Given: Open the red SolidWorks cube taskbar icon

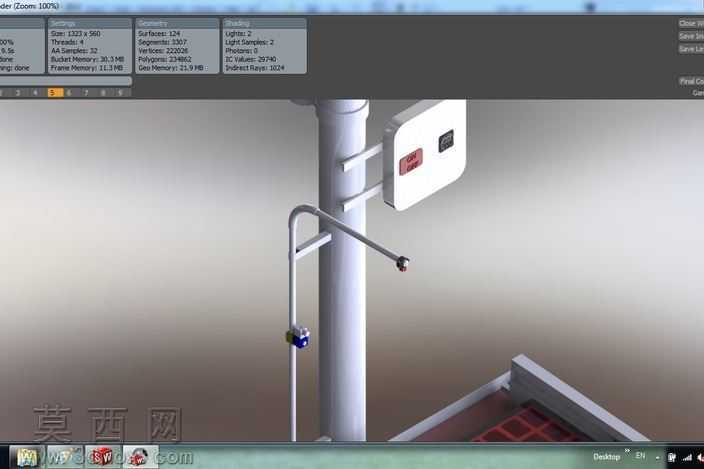Looking at the screenshot, I should (103, 457).
